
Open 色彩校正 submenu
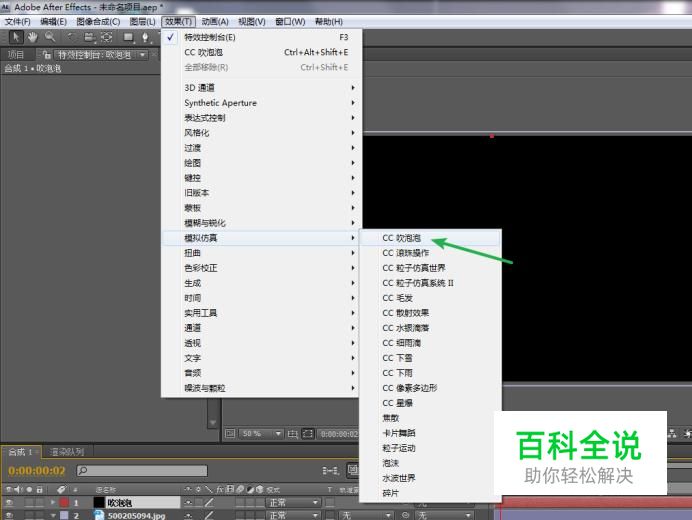(x=262, y=268)
